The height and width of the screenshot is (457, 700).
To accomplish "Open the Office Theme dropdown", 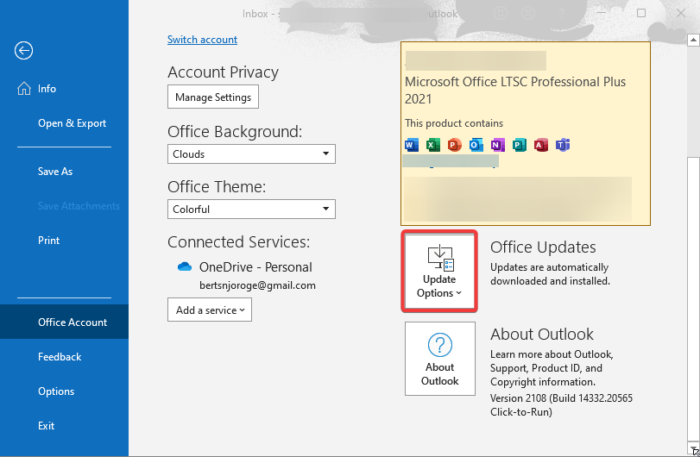I will [251, 209].
